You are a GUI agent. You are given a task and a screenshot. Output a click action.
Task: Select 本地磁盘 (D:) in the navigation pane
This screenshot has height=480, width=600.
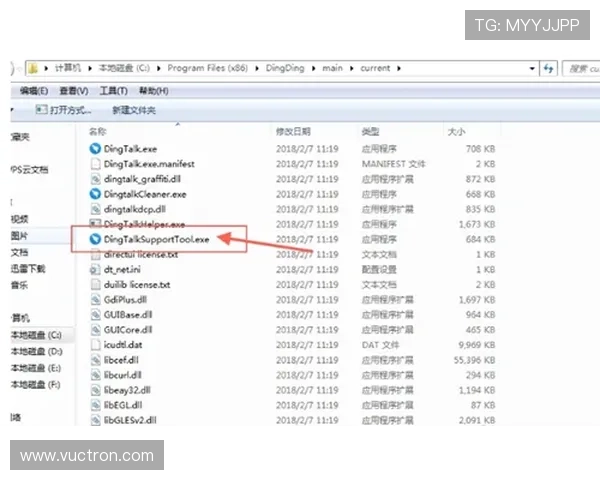tap(36, 352)
